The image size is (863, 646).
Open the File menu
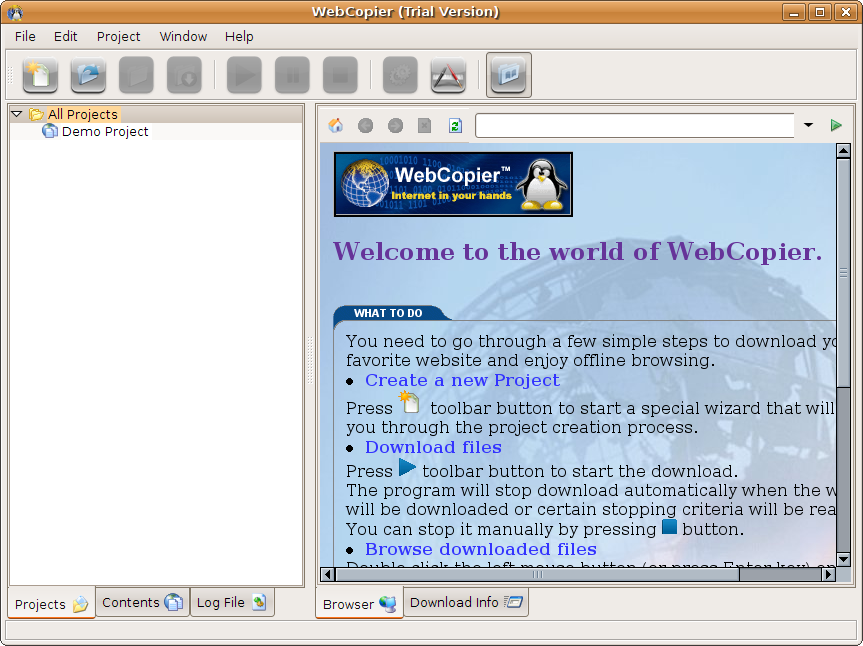coord(25,36)
